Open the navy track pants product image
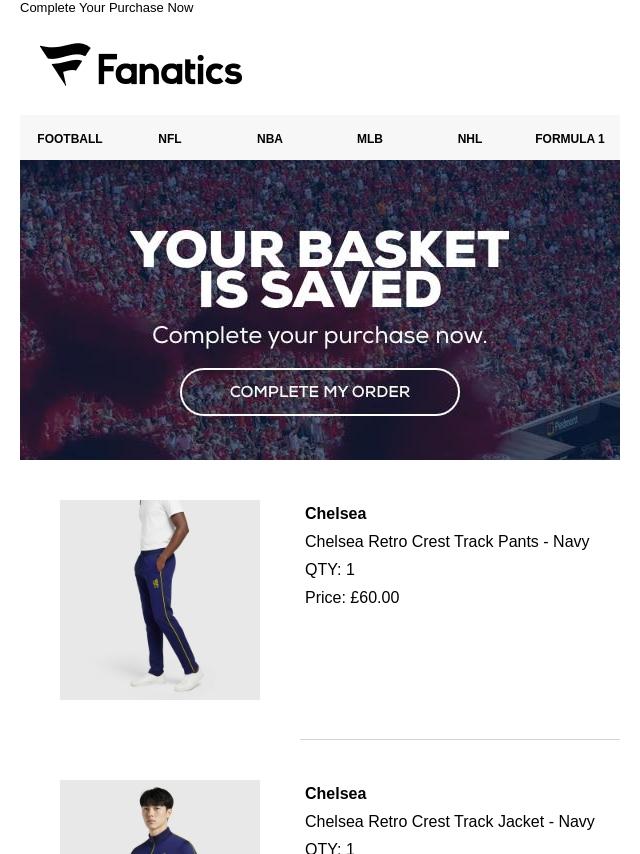This screenshot has height=854, width=640. point(160,600)
